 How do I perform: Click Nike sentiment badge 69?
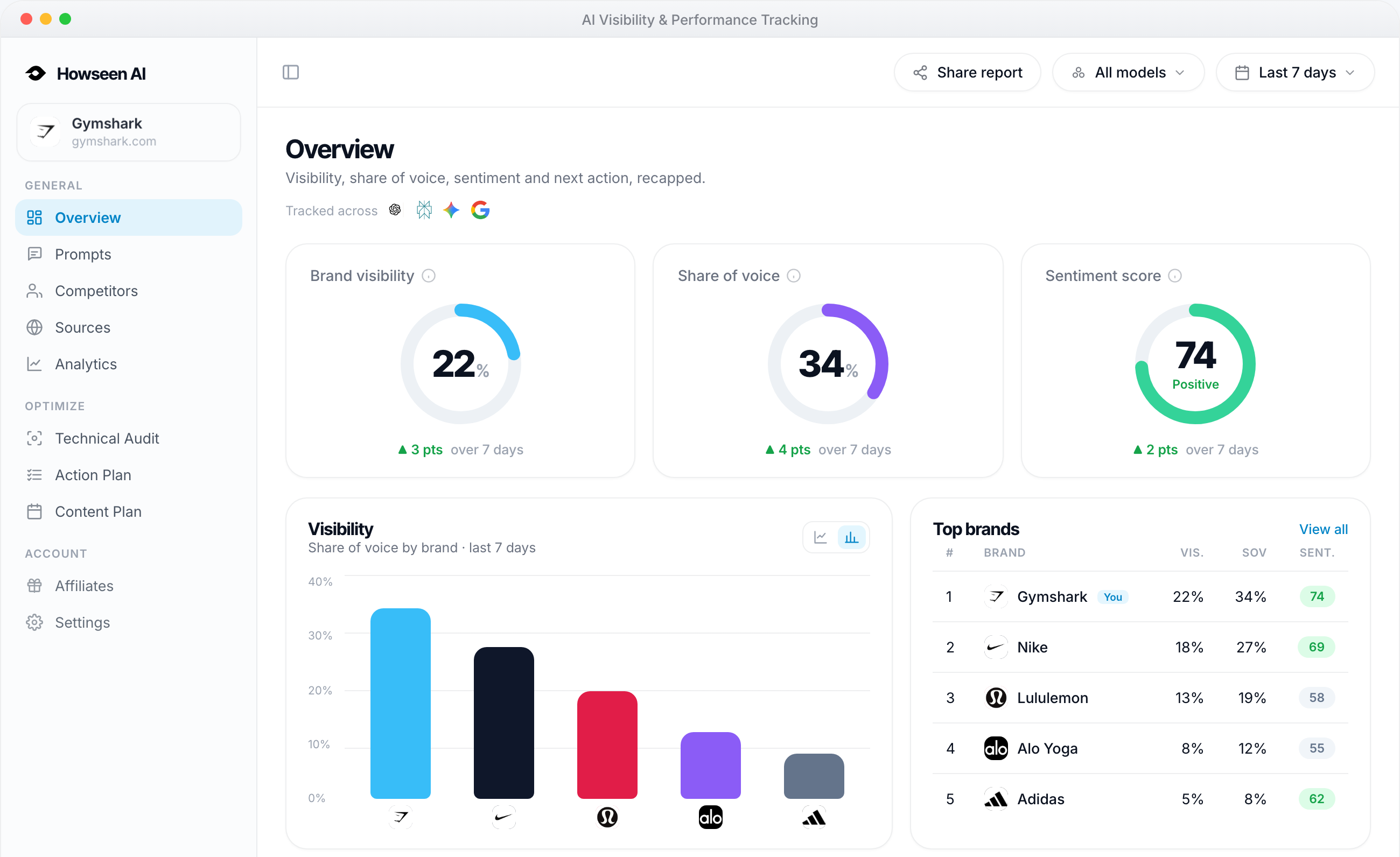1317,647
